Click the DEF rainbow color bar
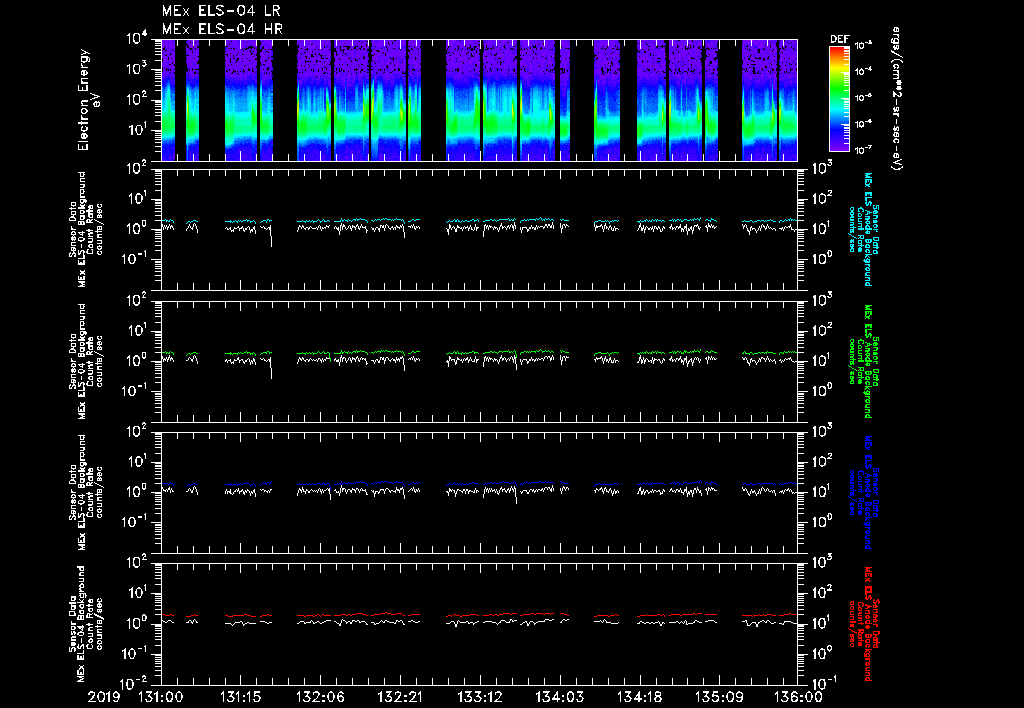1024x708 pixels. tap(839, 99)
